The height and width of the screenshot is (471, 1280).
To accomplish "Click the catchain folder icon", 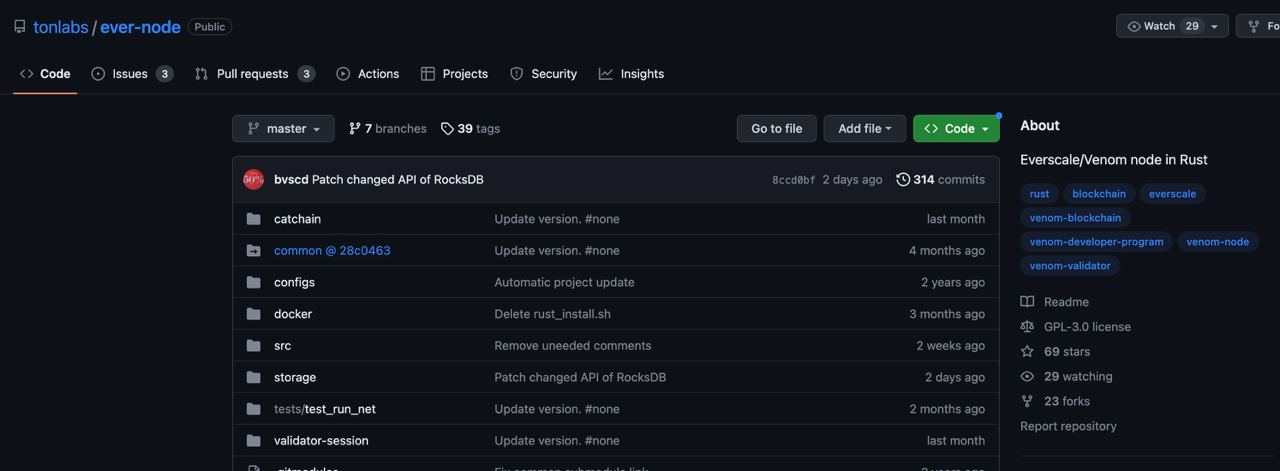I will tap(254, 219).
